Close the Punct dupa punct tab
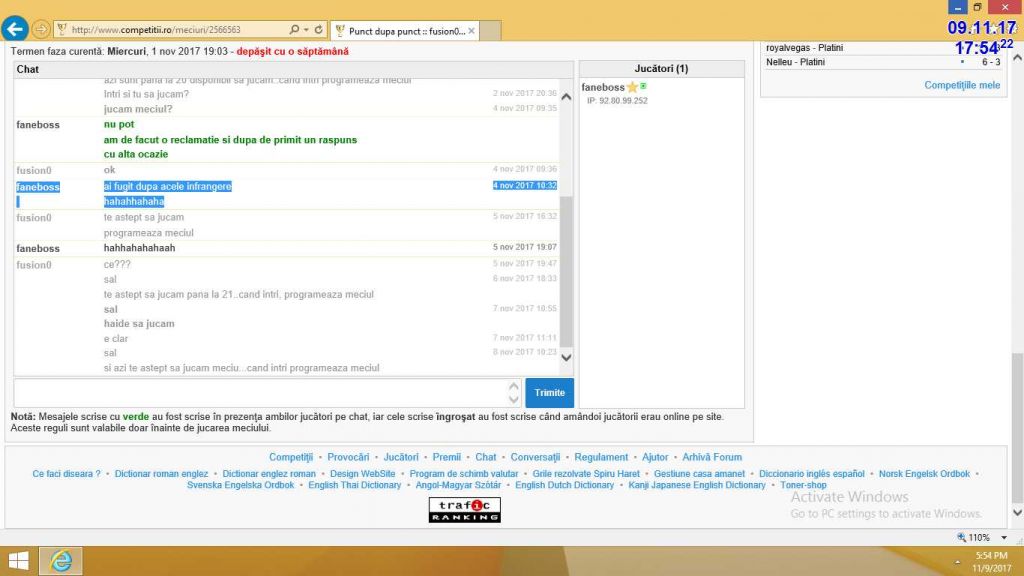Screen dimensions: 1024x576 click(471, 30)
